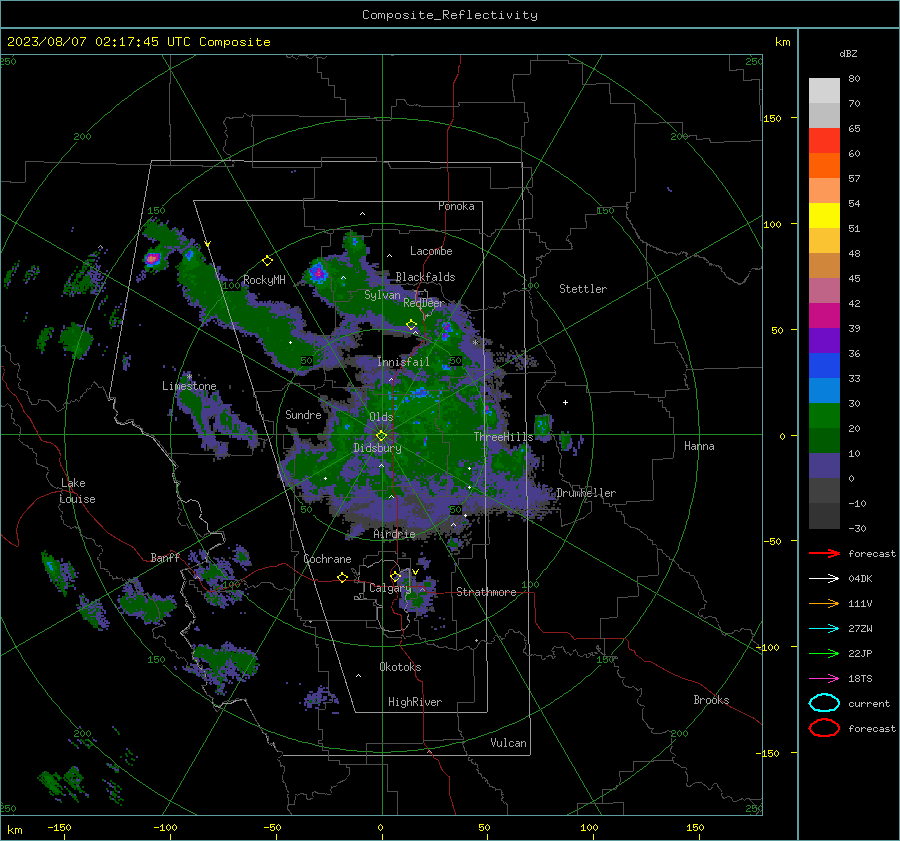Click the Limestone label

[189, 386]
